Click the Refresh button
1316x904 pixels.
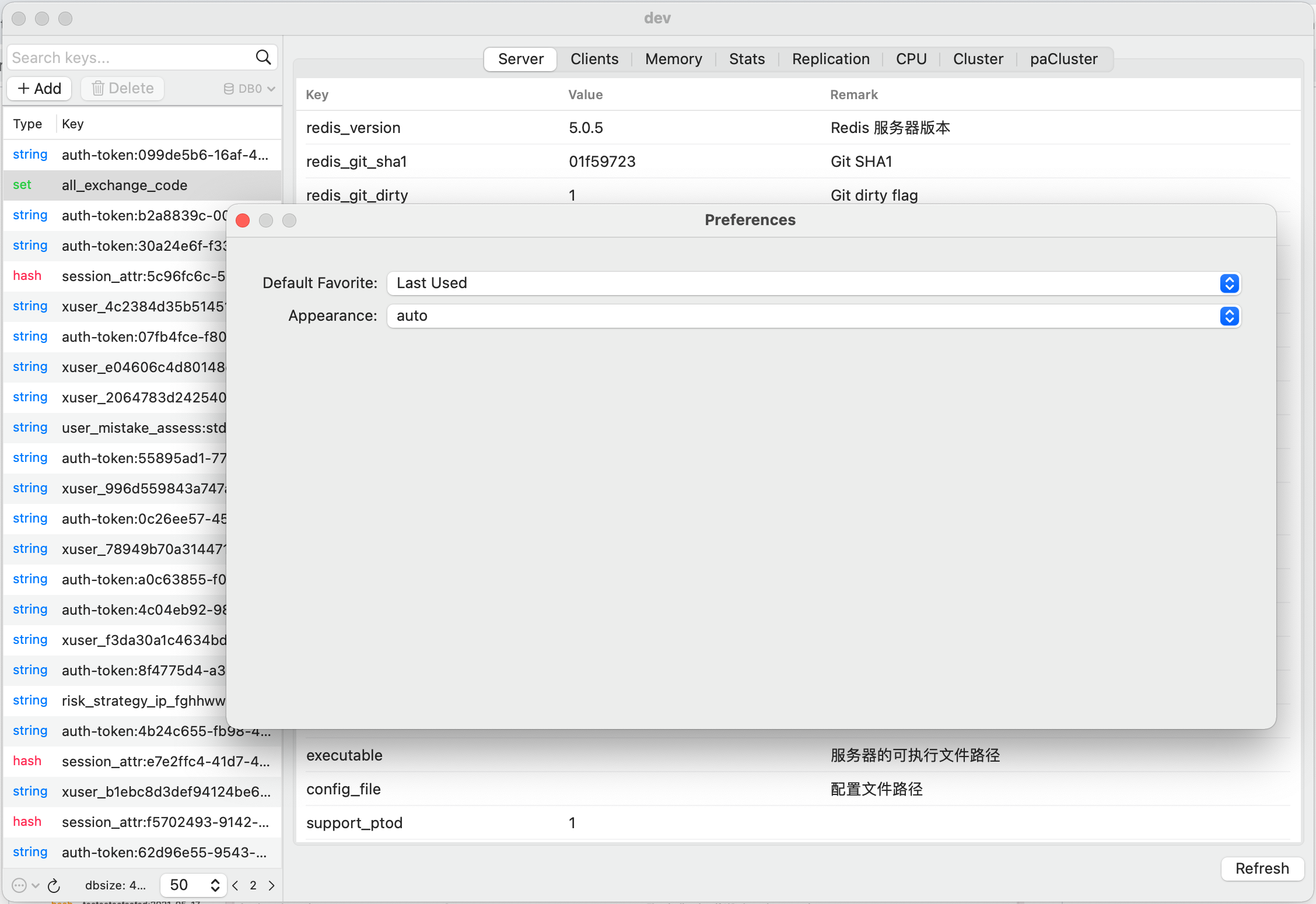point(1262,868)
